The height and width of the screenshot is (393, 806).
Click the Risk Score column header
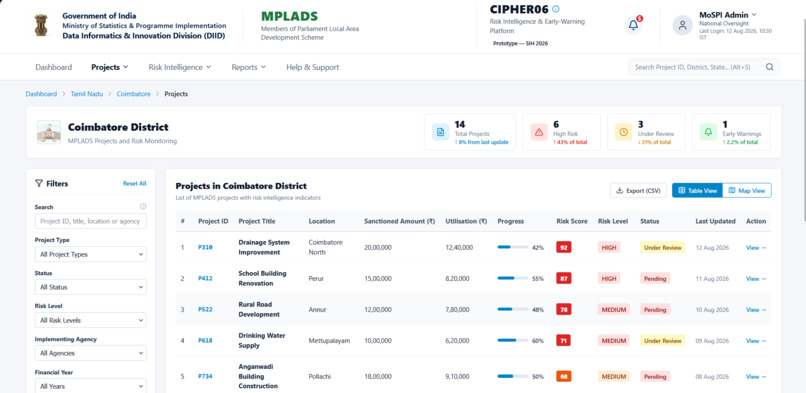click(x=572, y=221)
